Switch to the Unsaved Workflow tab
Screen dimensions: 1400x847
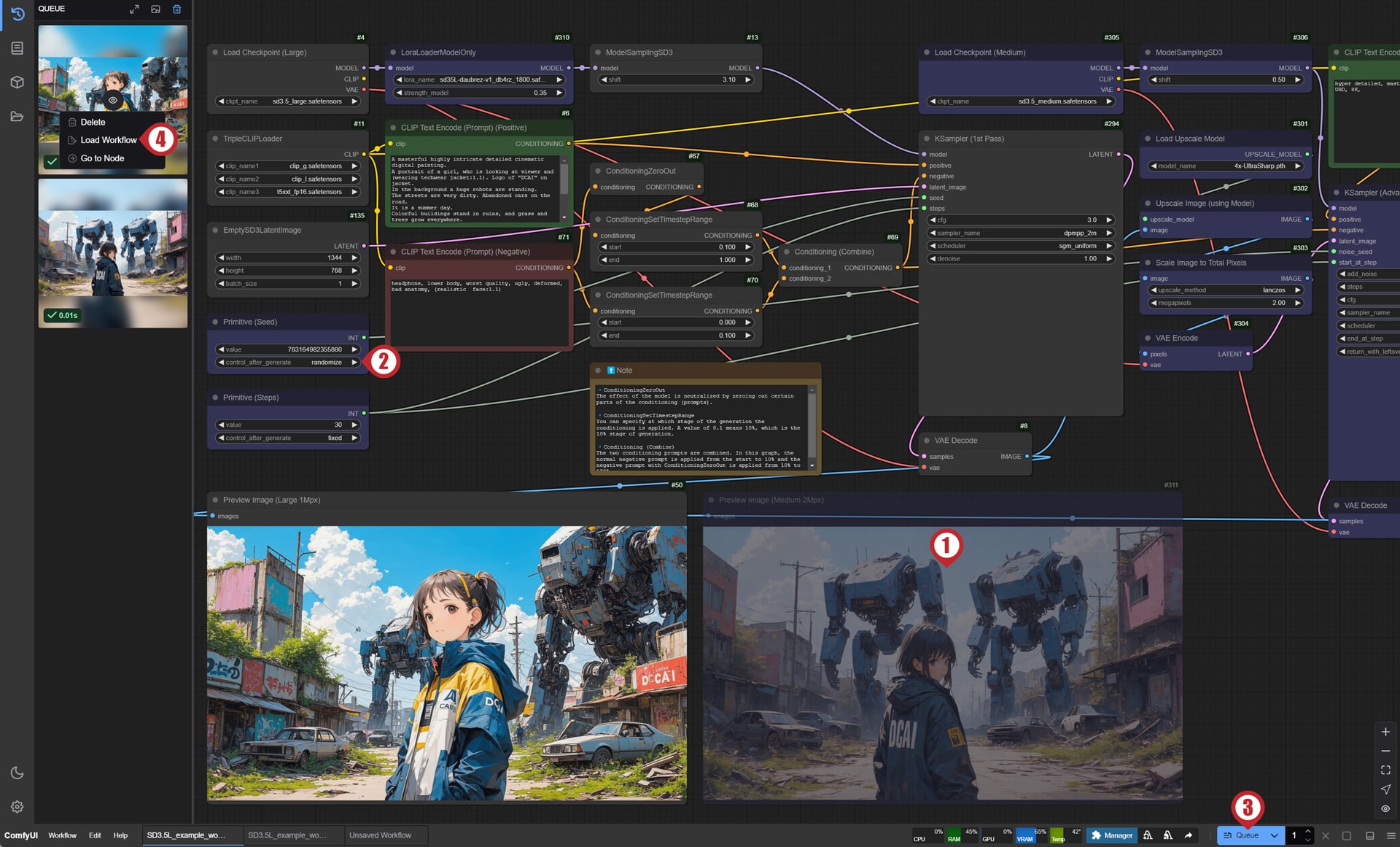point(380,835)
